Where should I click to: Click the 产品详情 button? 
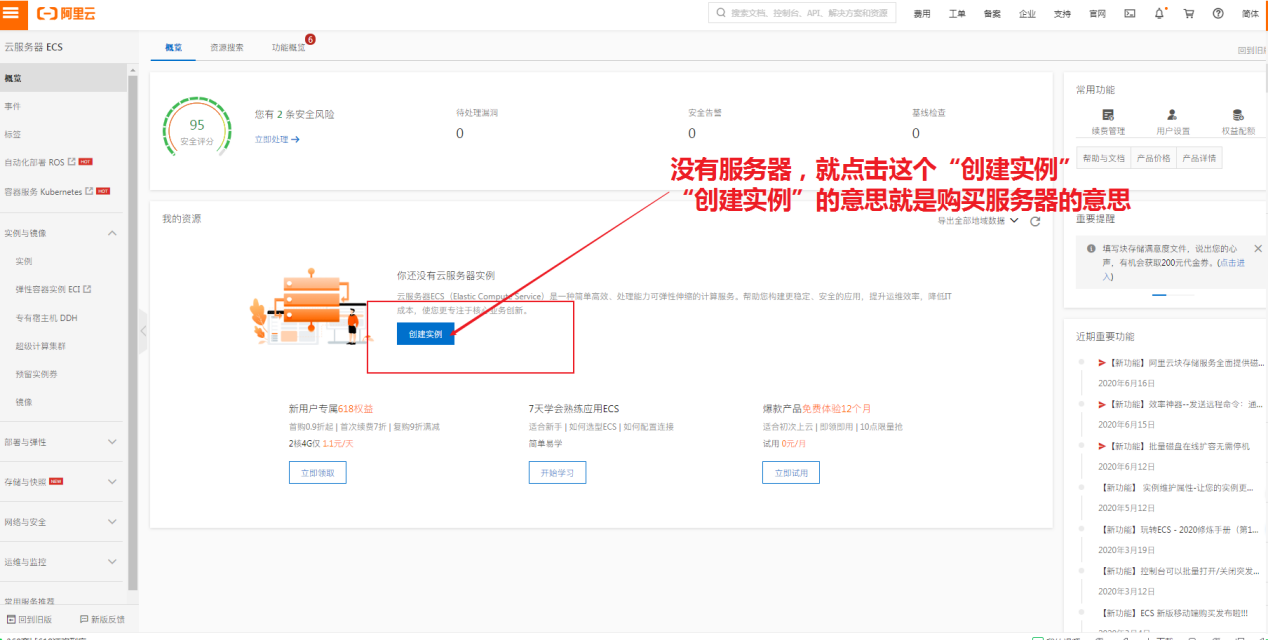click(1199, 158)
